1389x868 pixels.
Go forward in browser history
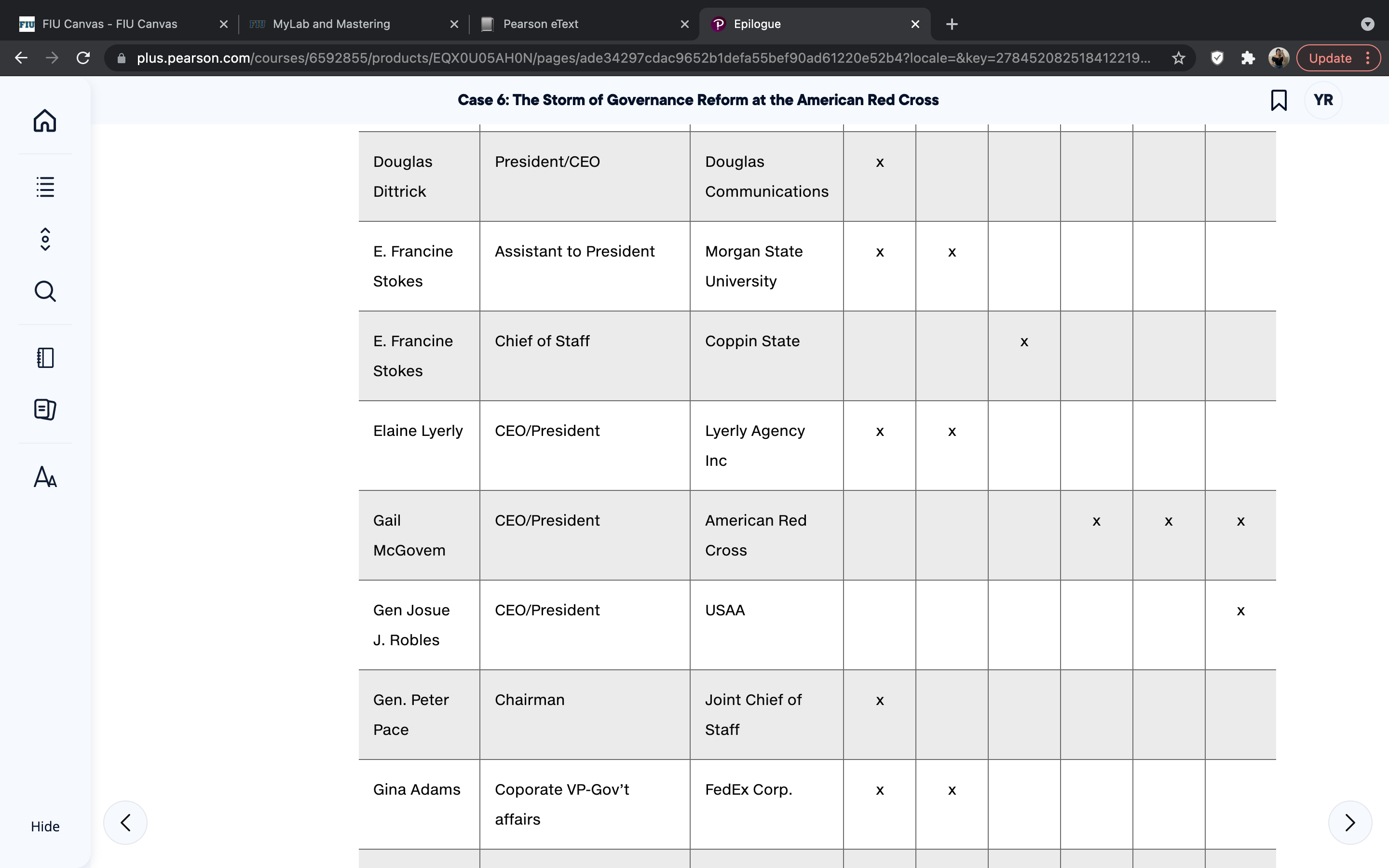pos(52,58)
